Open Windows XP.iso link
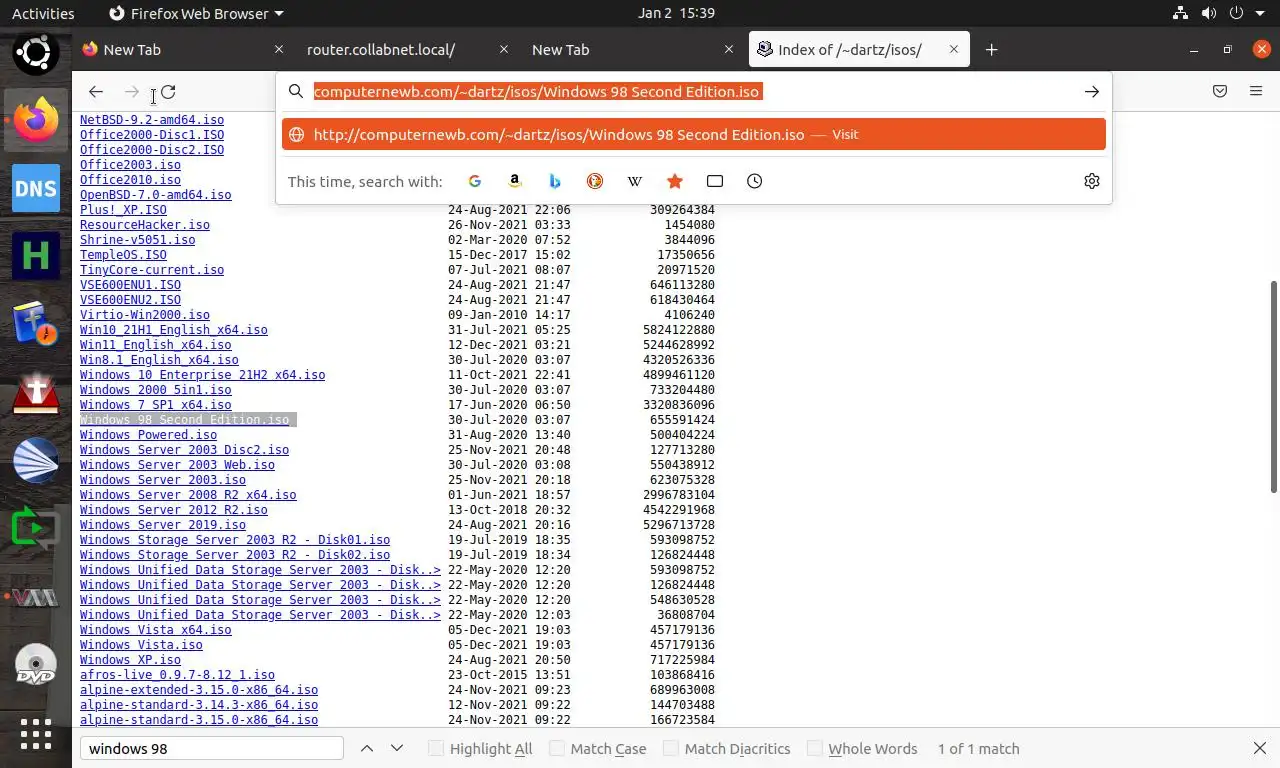 pyautogui.click(x=130, y=660)
